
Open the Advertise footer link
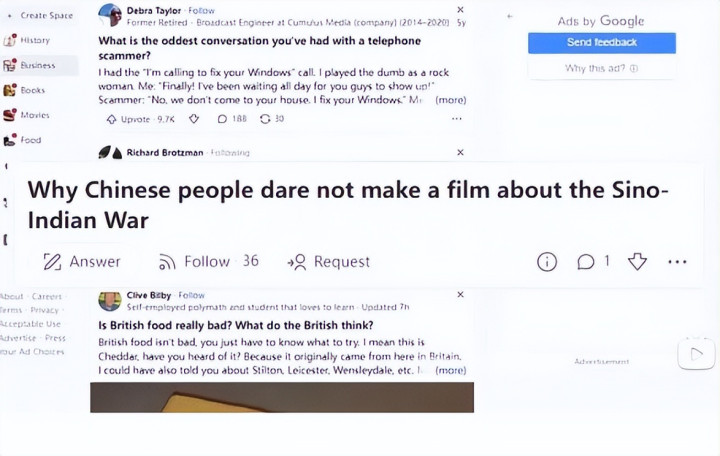pos(18,338)
